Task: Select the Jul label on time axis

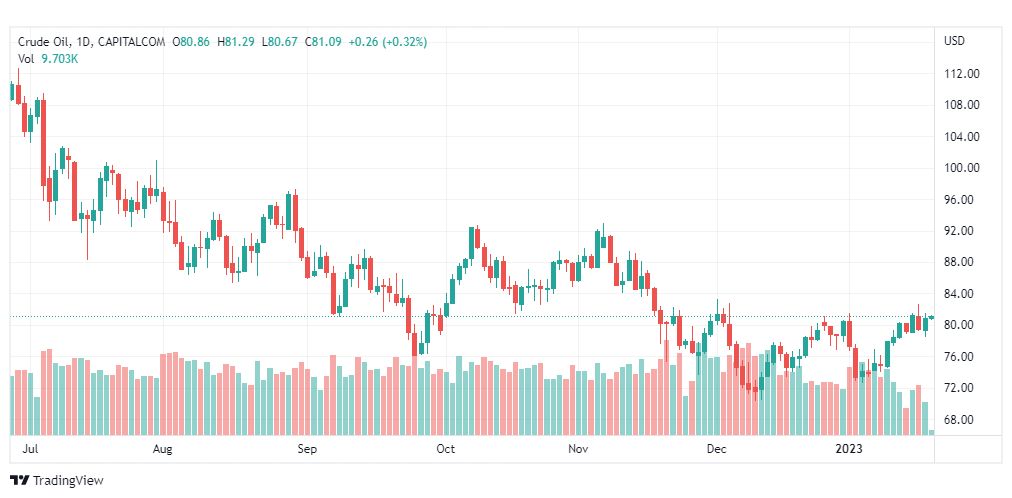Action: tap(30, 450)
